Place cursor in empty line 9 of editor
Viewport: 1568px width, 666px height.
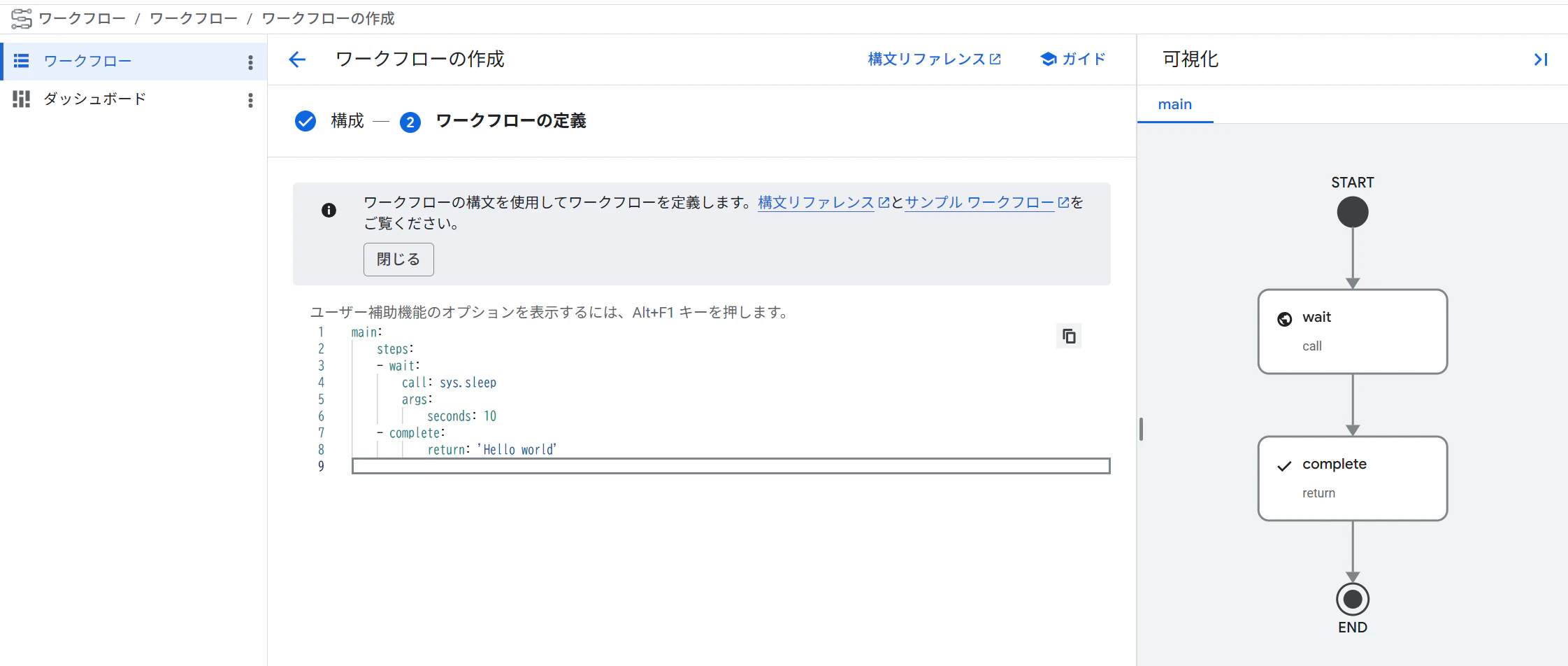tap(731, 466)
